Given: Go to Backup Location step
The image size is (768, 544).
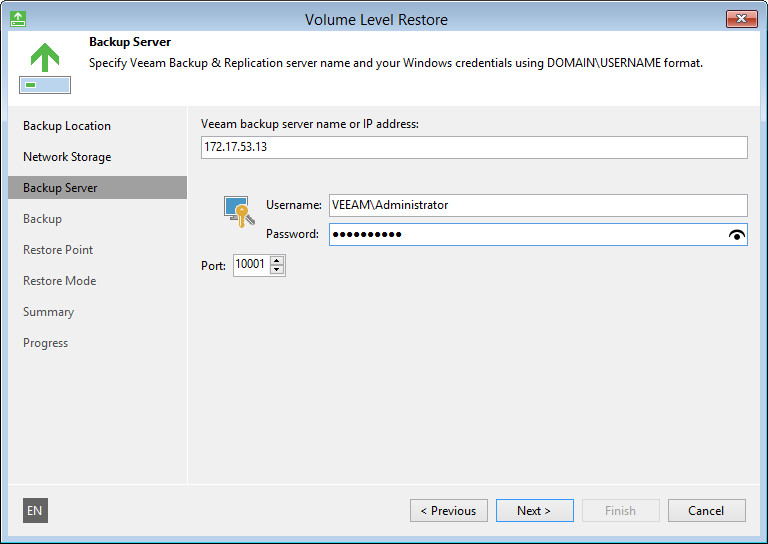Looking at the screenshot, I should point(67,126).
